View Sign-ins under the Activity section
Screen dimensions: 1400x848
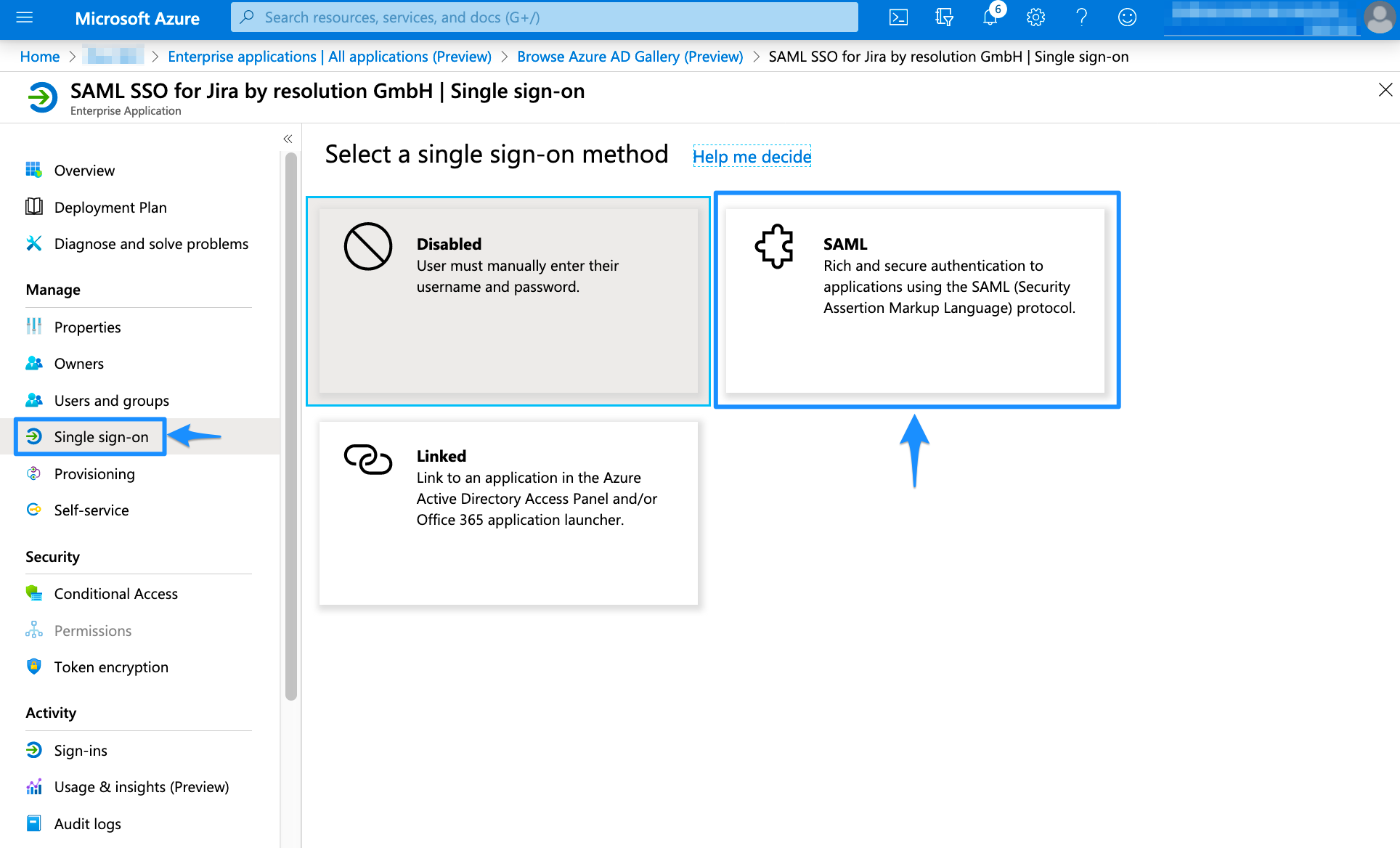tap(81, 750)
